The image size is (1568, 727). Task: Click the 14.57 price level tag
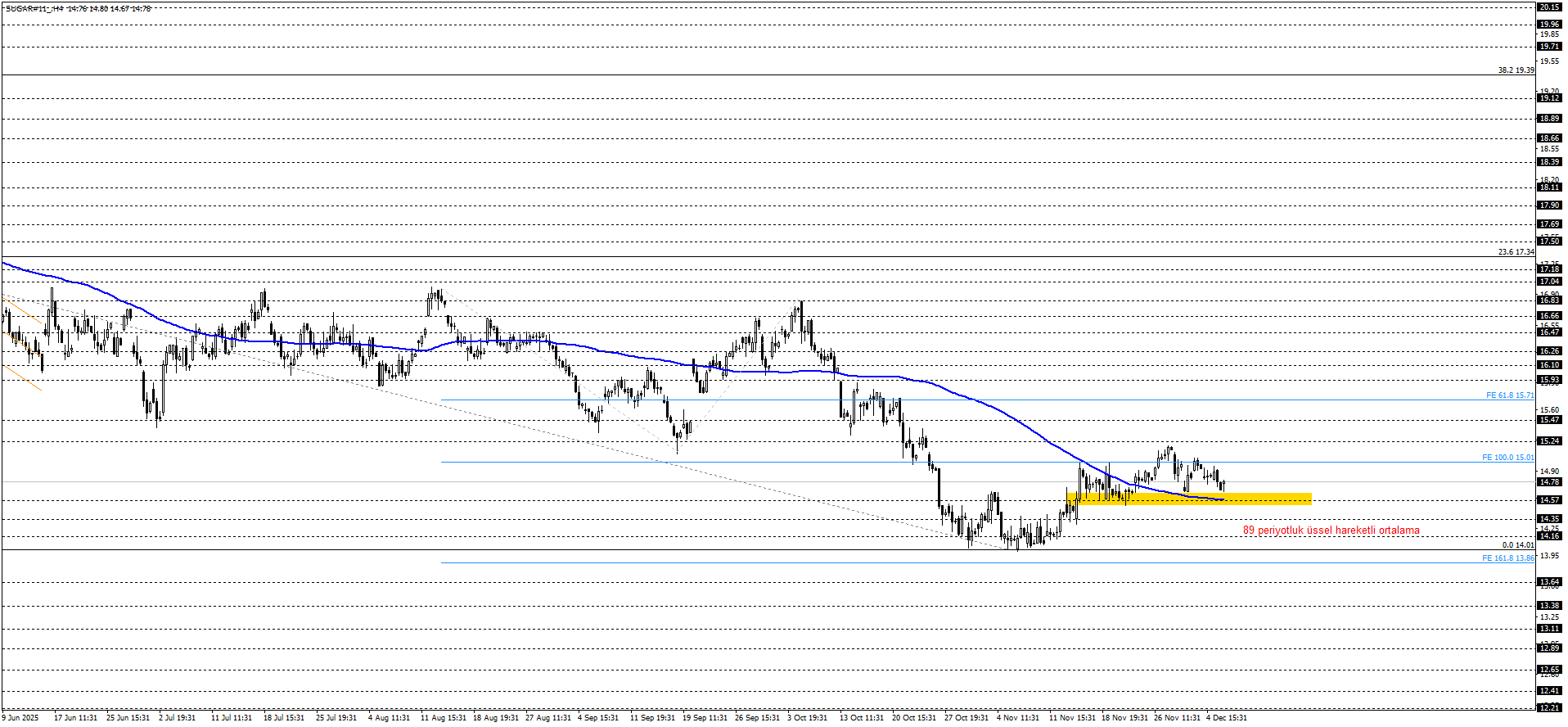coord(1549,500)
